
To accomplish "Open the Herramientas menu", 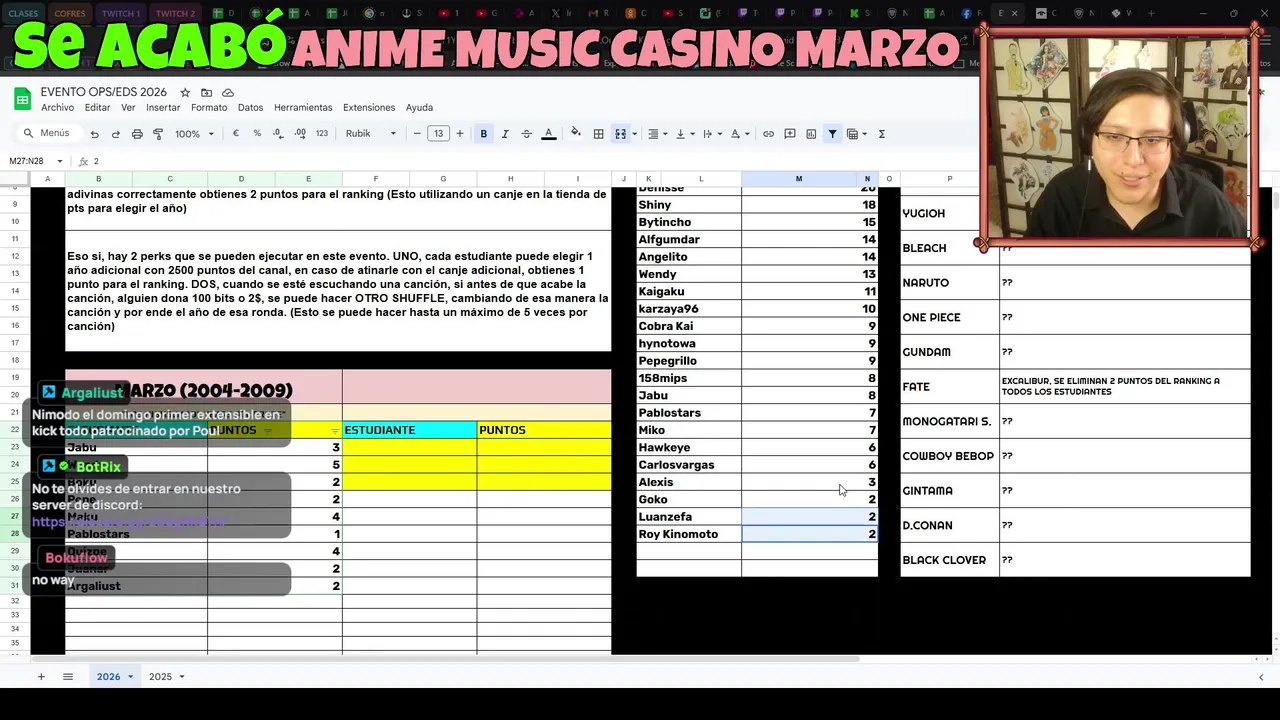I will coord(303,108).
